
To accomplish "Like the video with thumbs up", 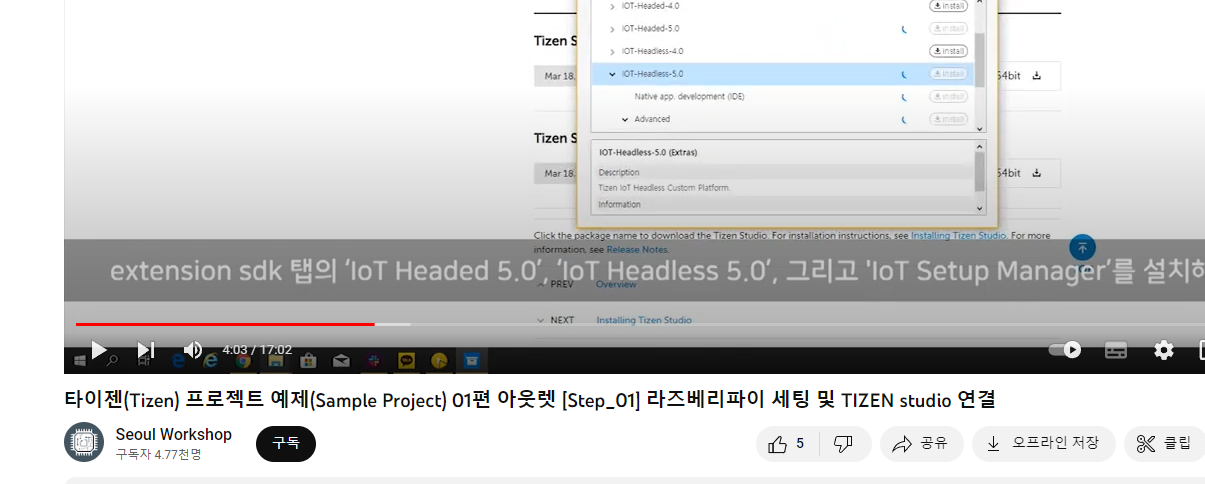I will (778, 444).
